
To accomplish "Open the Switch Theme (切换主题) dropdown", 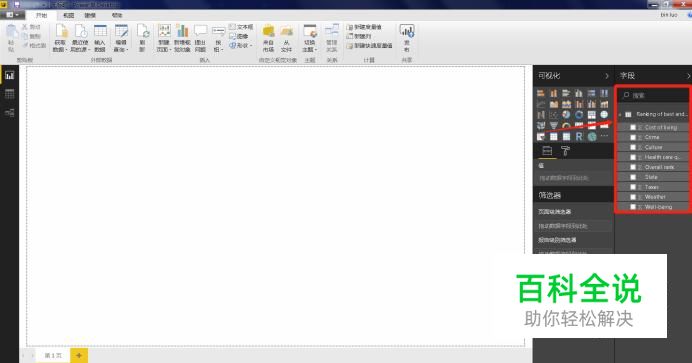I will coord(310,49).
